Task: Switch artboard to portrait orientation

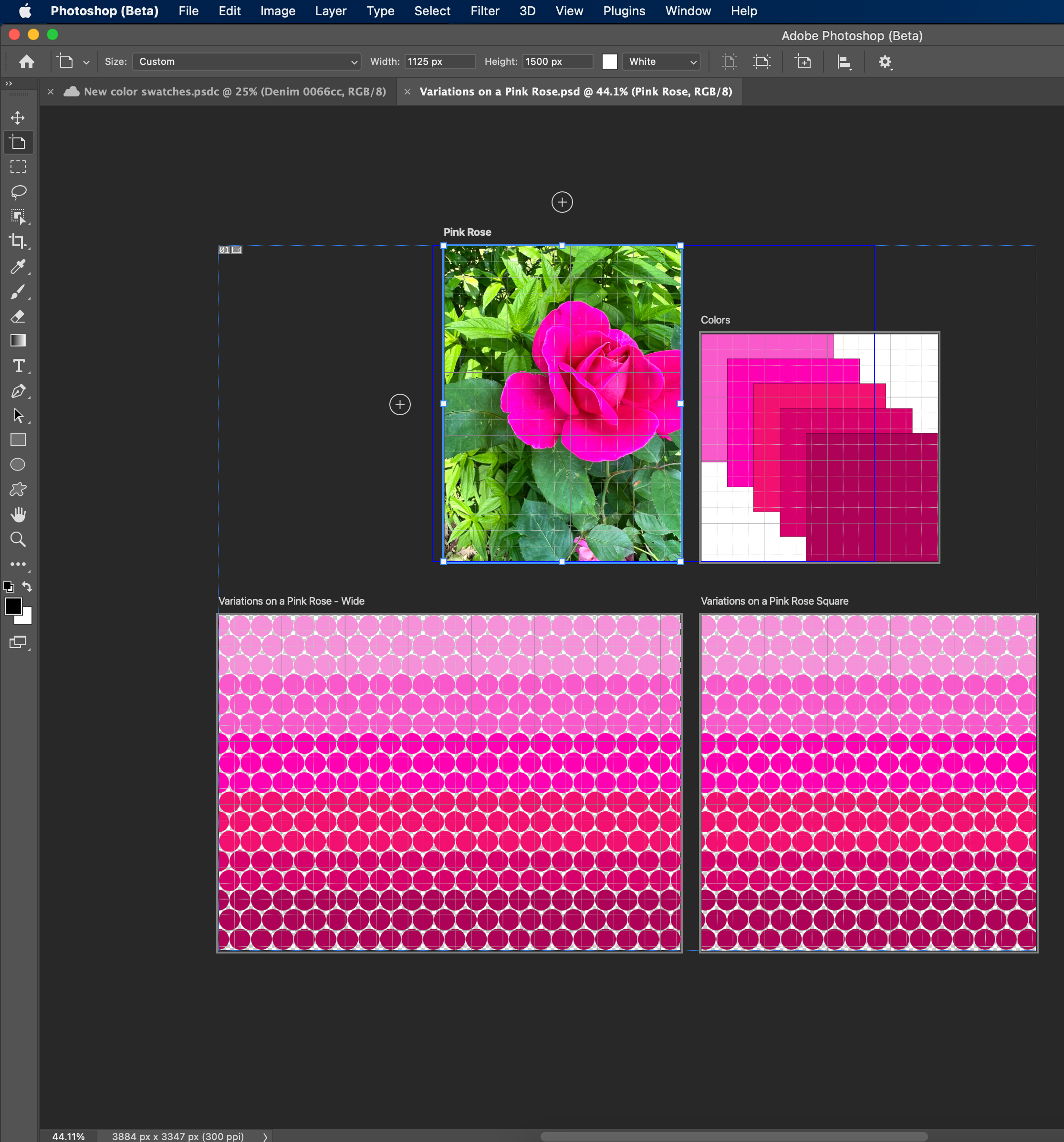Action: click(x=729, y=62)
